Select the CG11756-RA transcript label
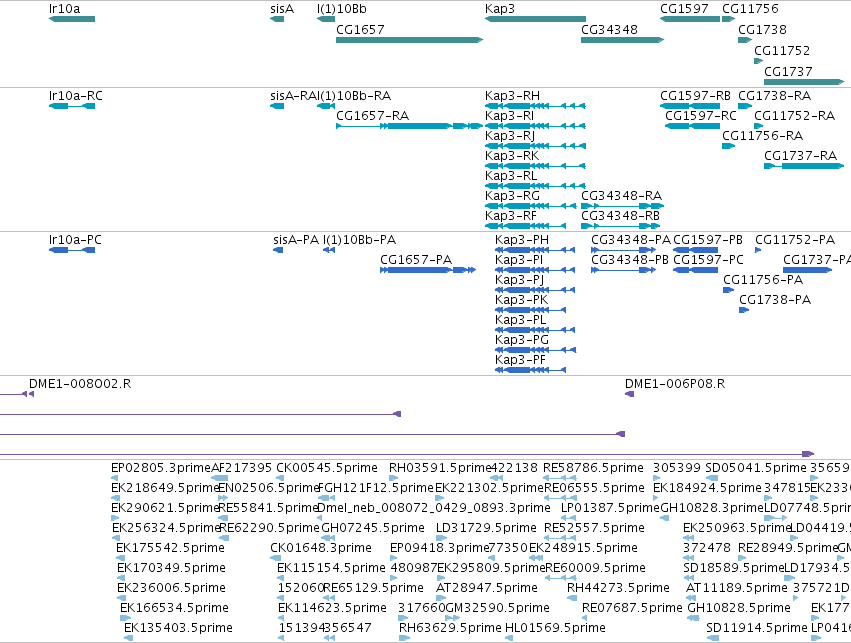Viewport: 851px width, 643px height. tap(762, 136)
